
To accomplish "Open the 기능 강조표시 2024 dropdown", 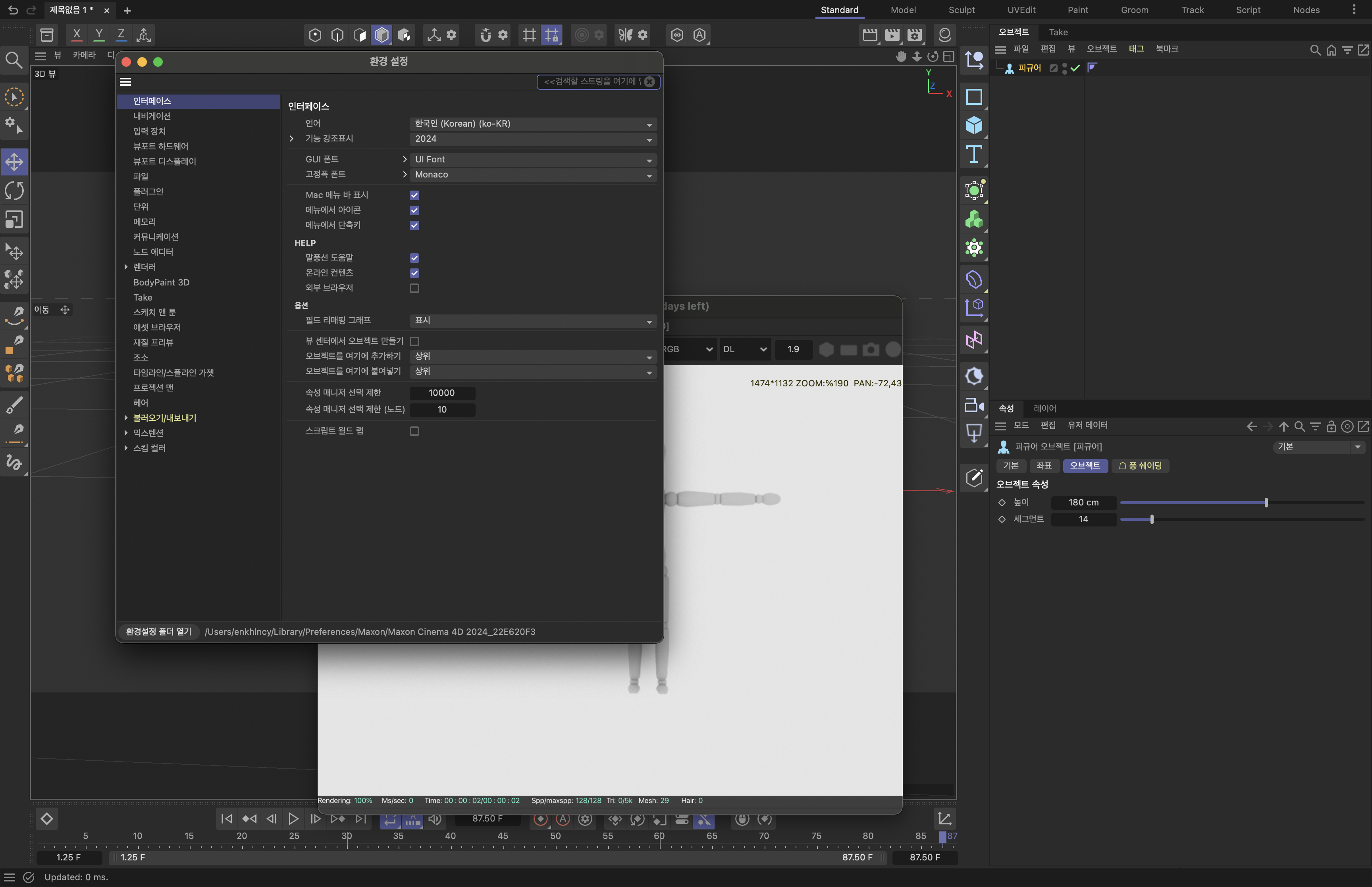I will 533,139.
